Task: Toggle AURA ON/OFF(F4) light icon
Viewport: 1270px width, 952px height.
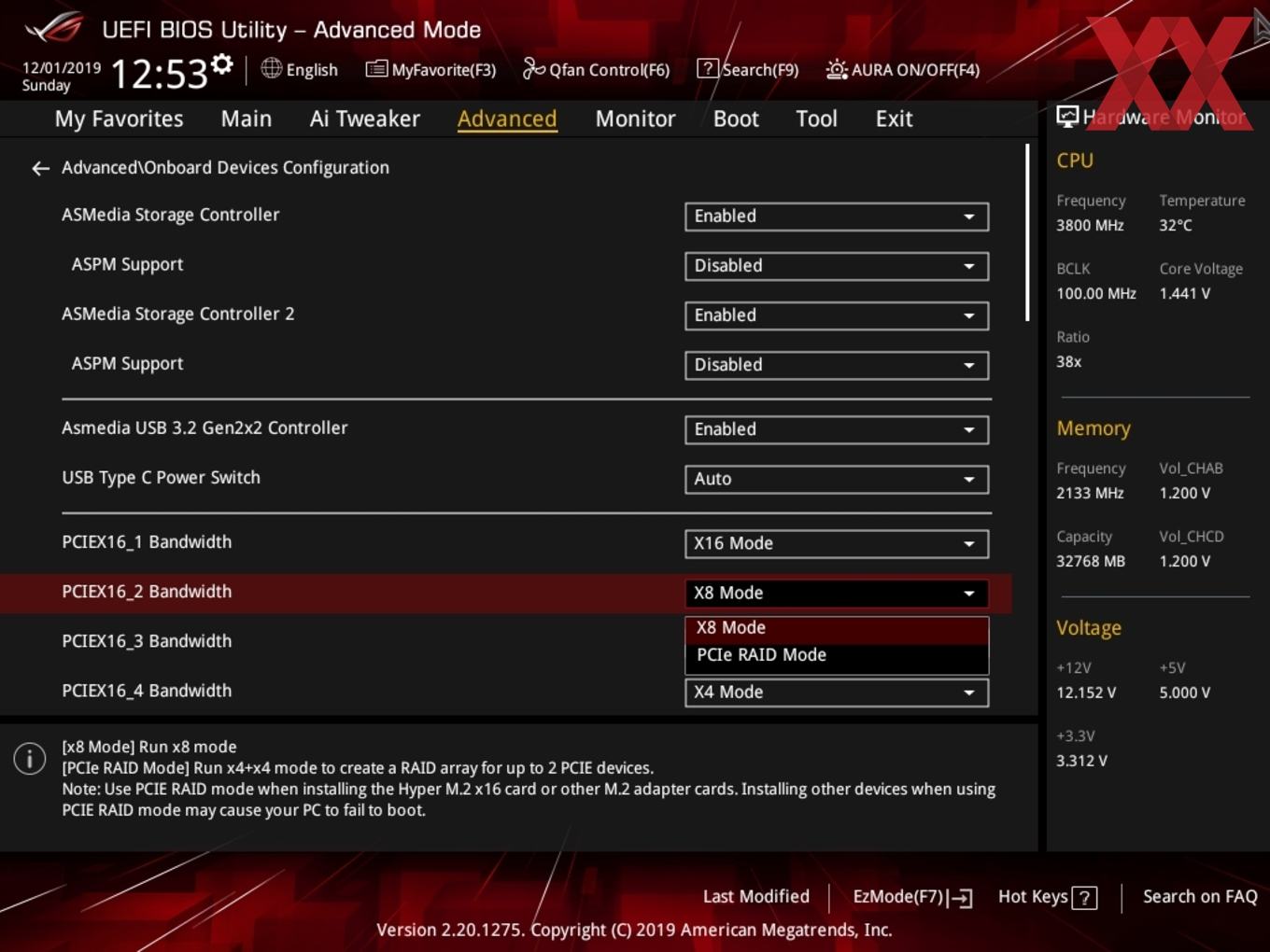Action: tap(837, 69)
